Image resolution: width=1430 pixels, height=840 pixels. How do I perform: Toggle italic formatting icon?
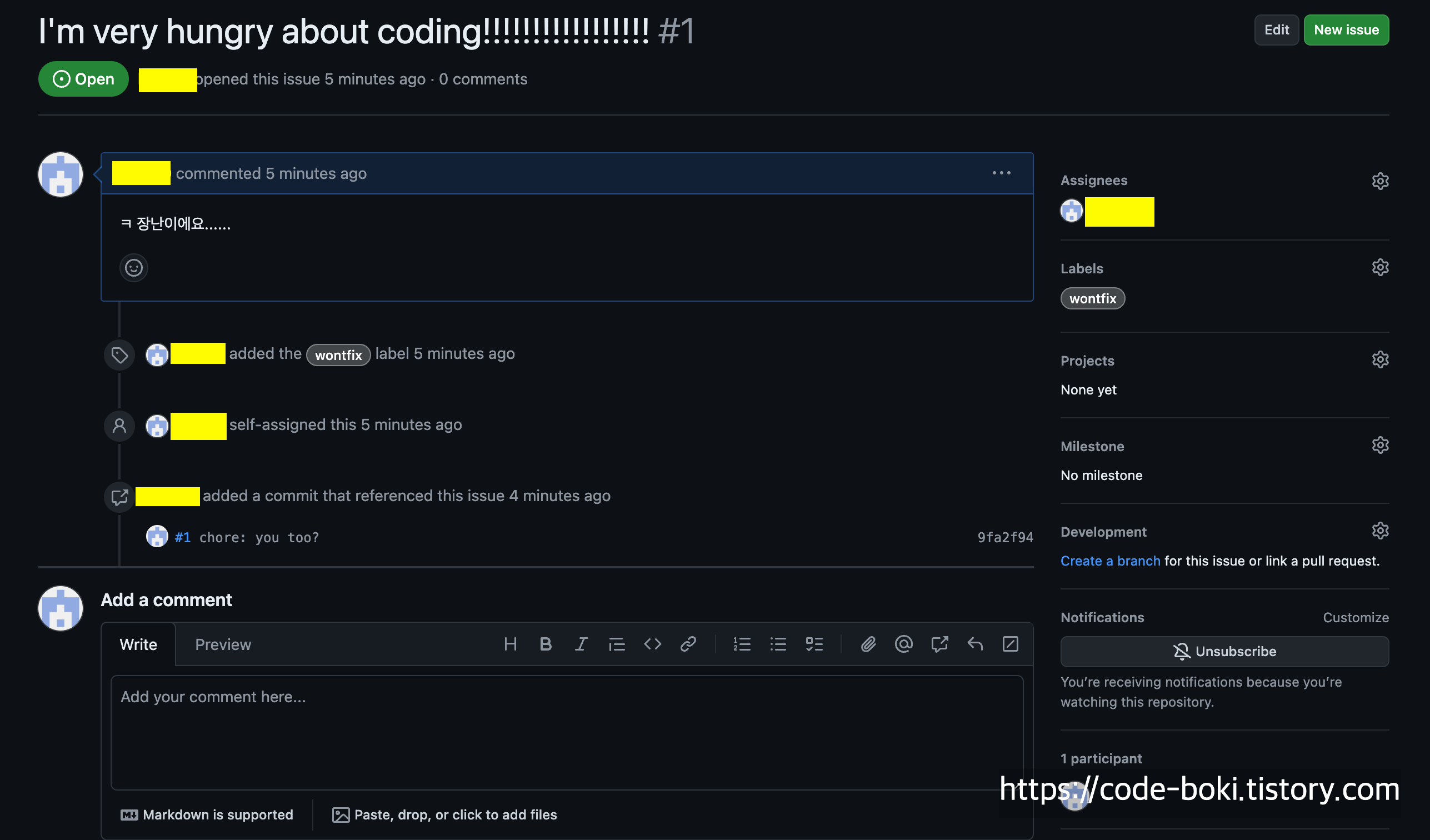point(581,644)
